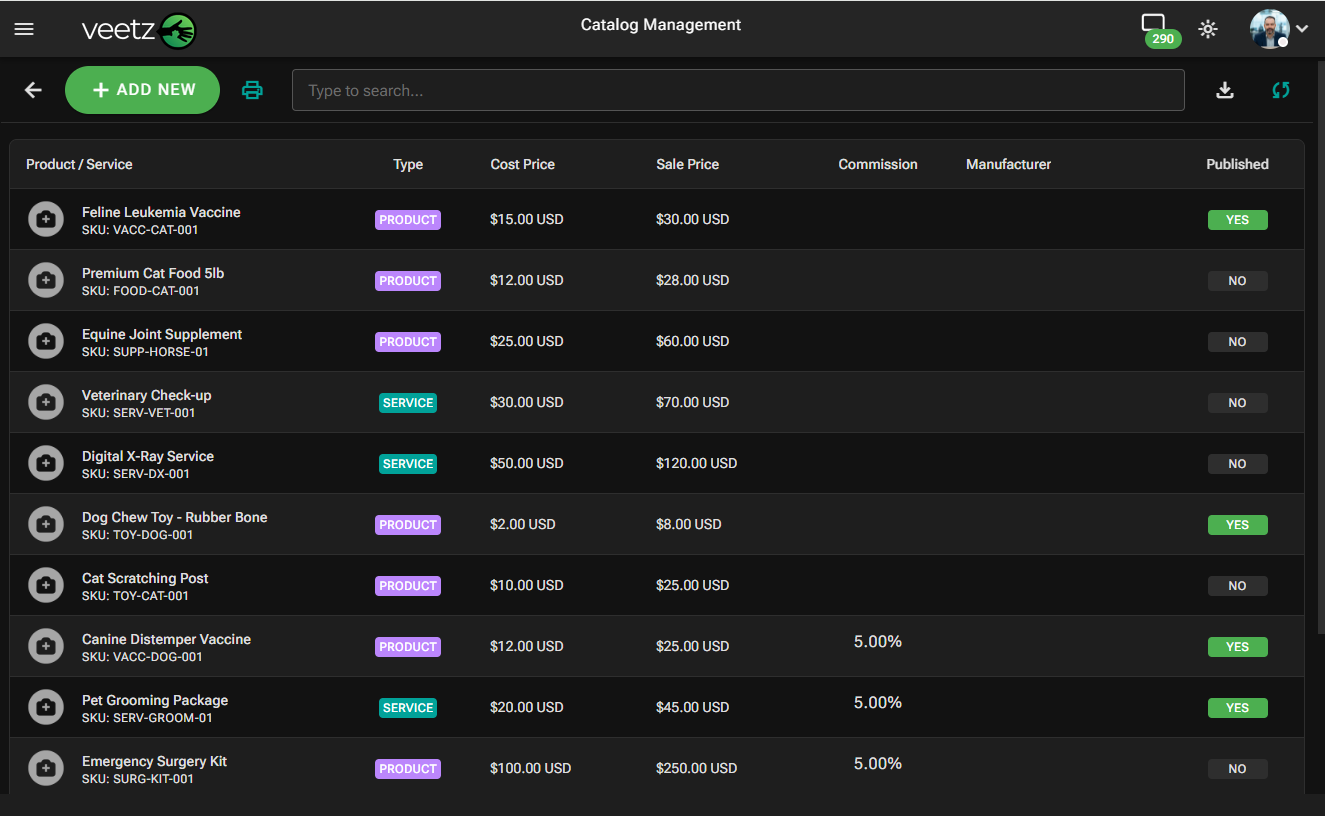Screen dimensions: 1325x816
Task: Click the back arrow to leave Catalog Management
Action: point(32,90)
